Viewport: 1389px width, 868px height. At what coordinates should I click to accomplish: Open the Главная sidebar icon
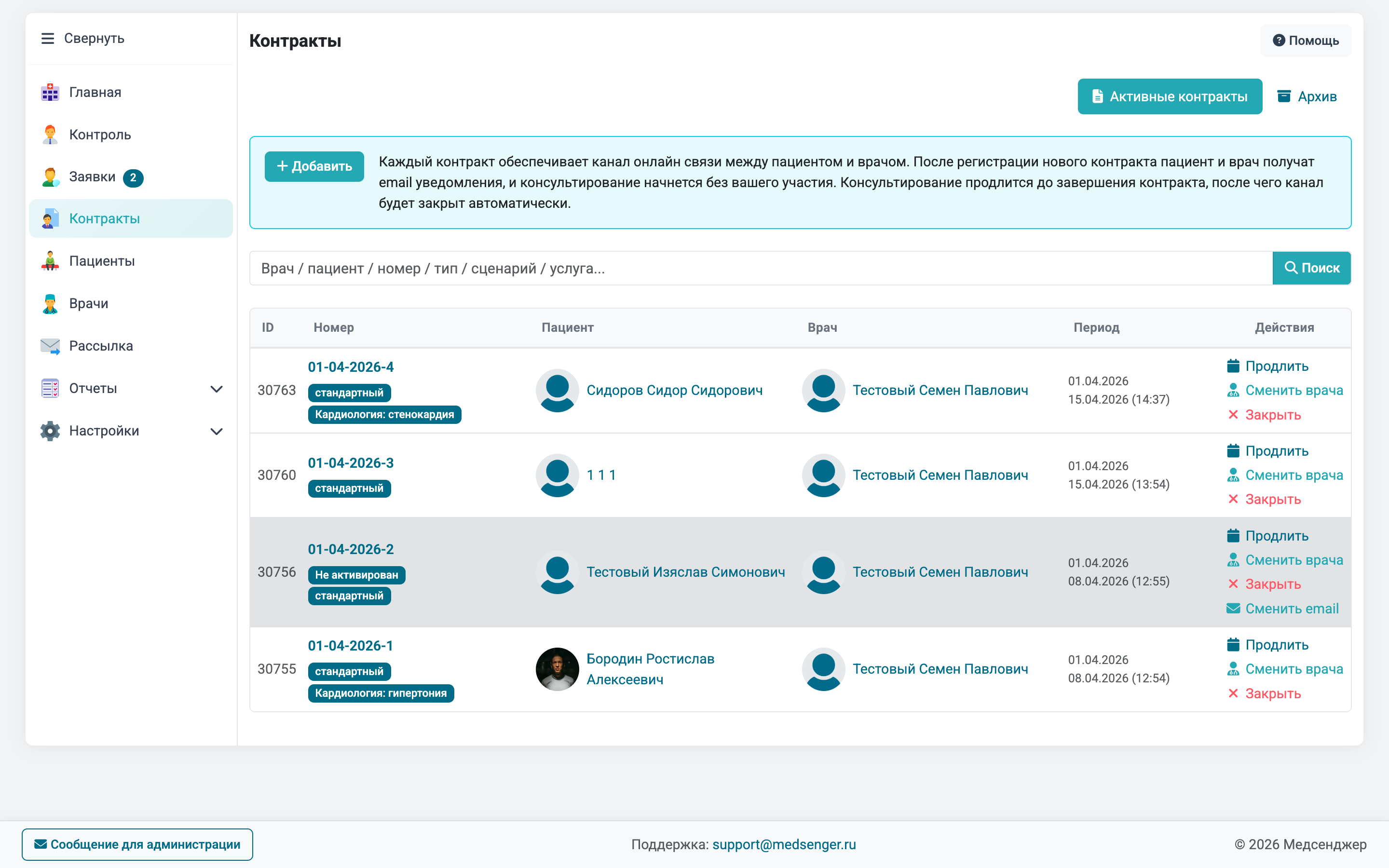[50, 93]
